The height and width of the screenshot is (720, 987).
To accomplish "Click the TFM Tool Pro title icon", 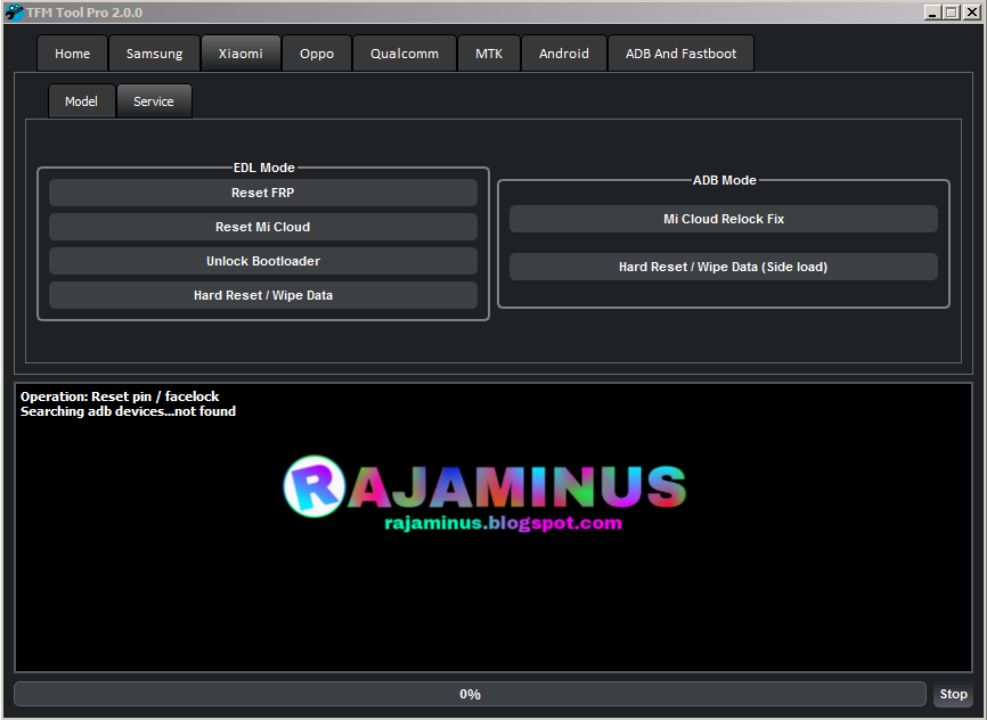I will coord(14,12).
